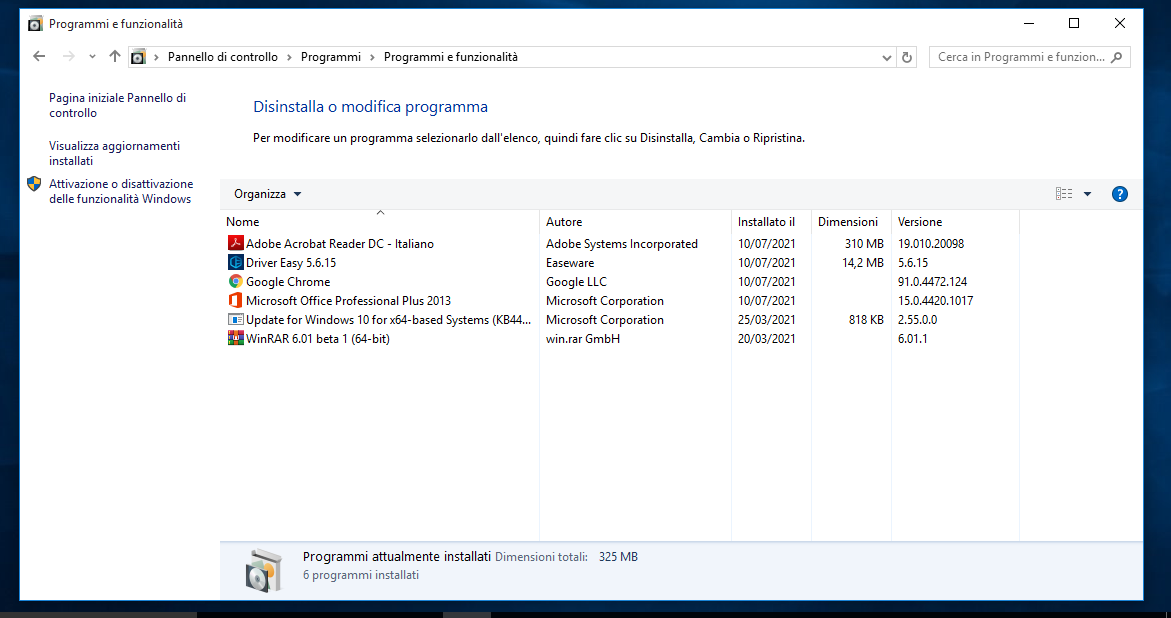Viewport: 1171px width, 618px height.
Task: Click the view options list icon
Action: pos(1064,194)
